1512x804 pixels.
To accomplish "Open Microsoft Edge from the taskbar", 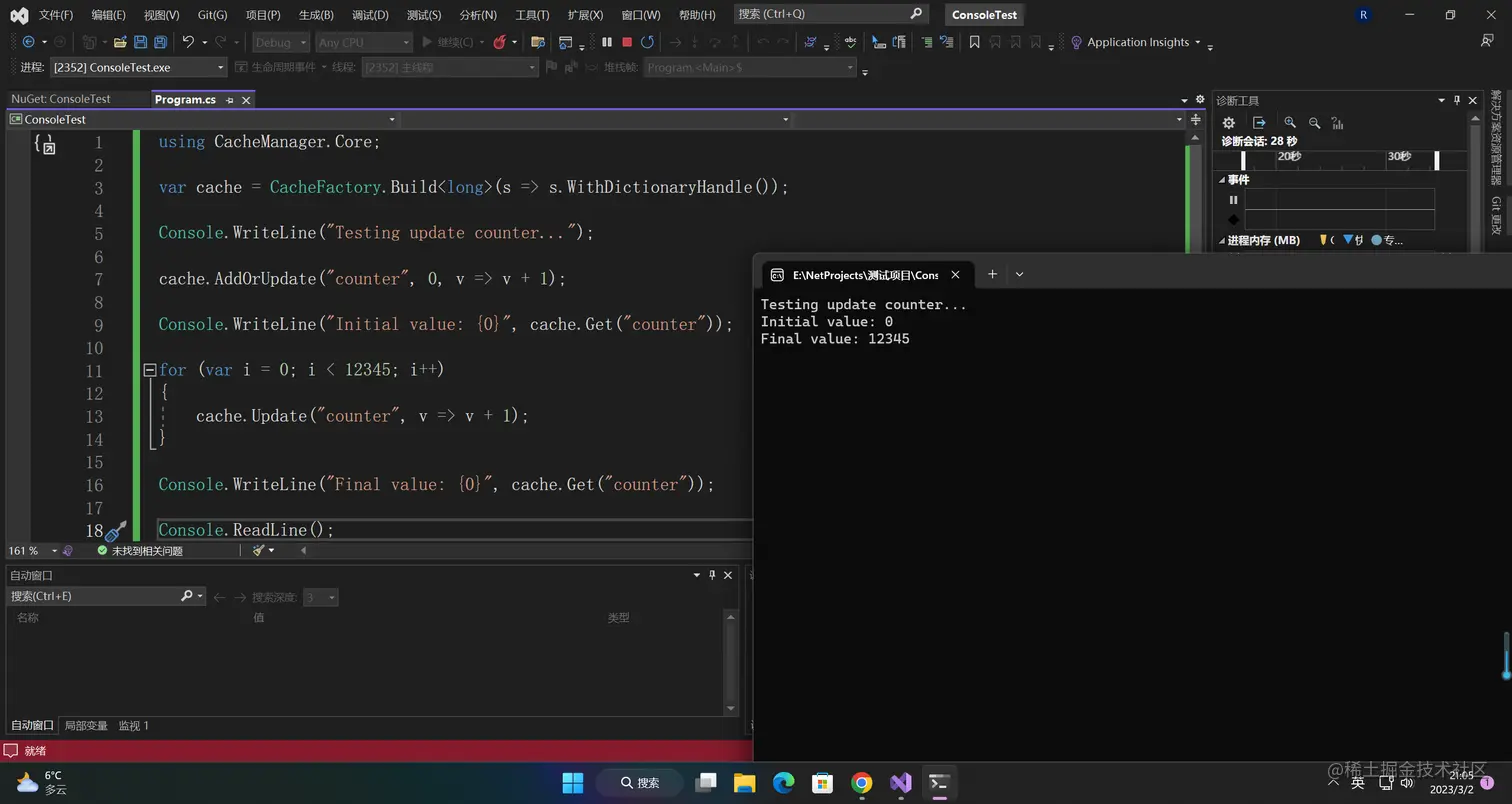I will [783, 782].
